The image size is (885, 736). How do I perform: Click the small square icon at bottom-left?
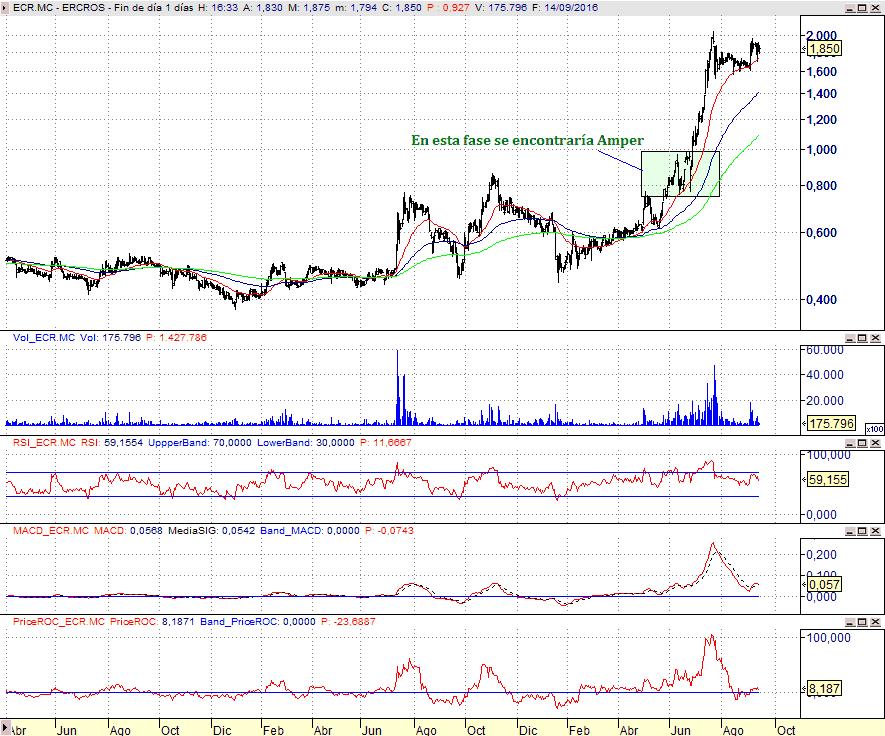7,725
